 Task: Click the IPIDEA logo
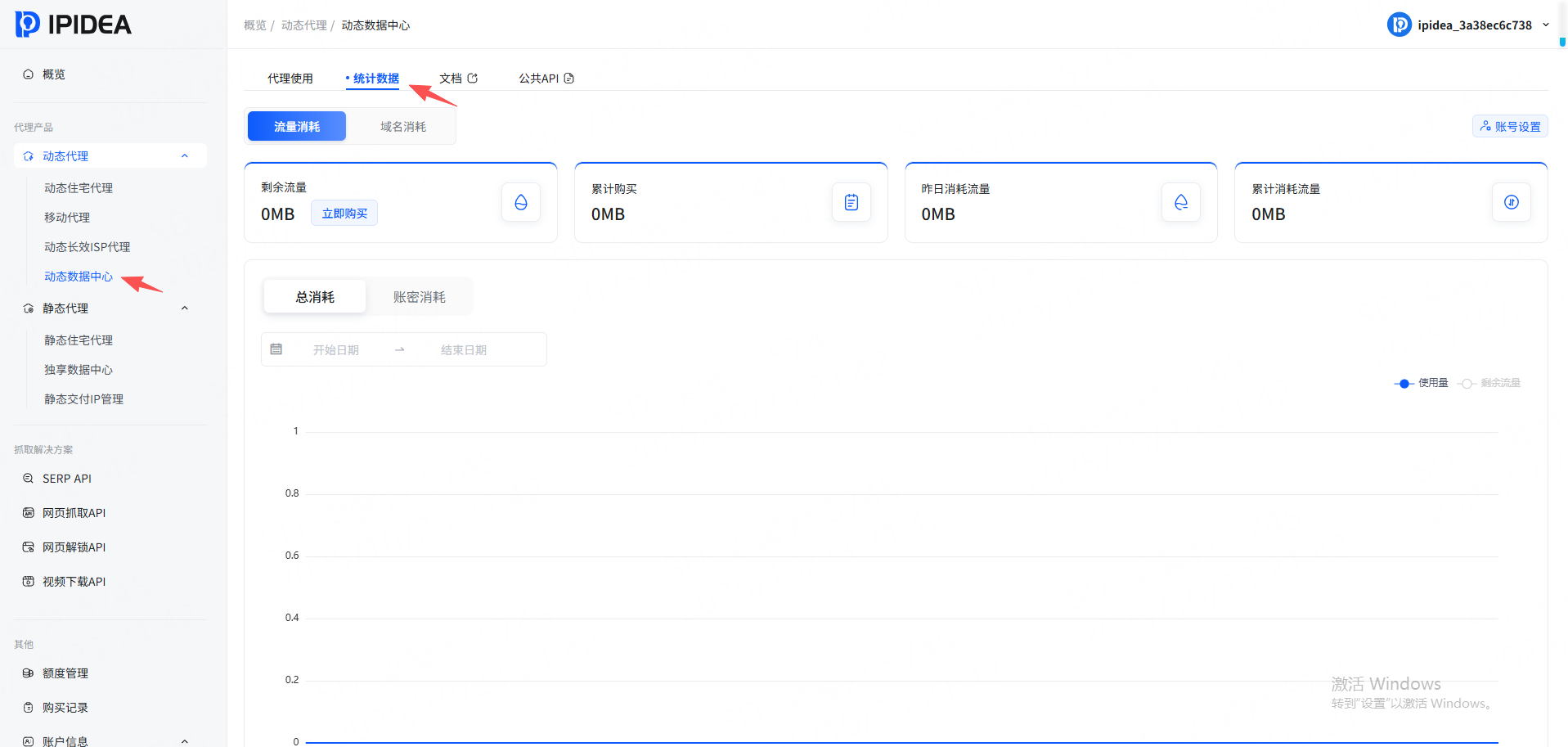[74, 25]
